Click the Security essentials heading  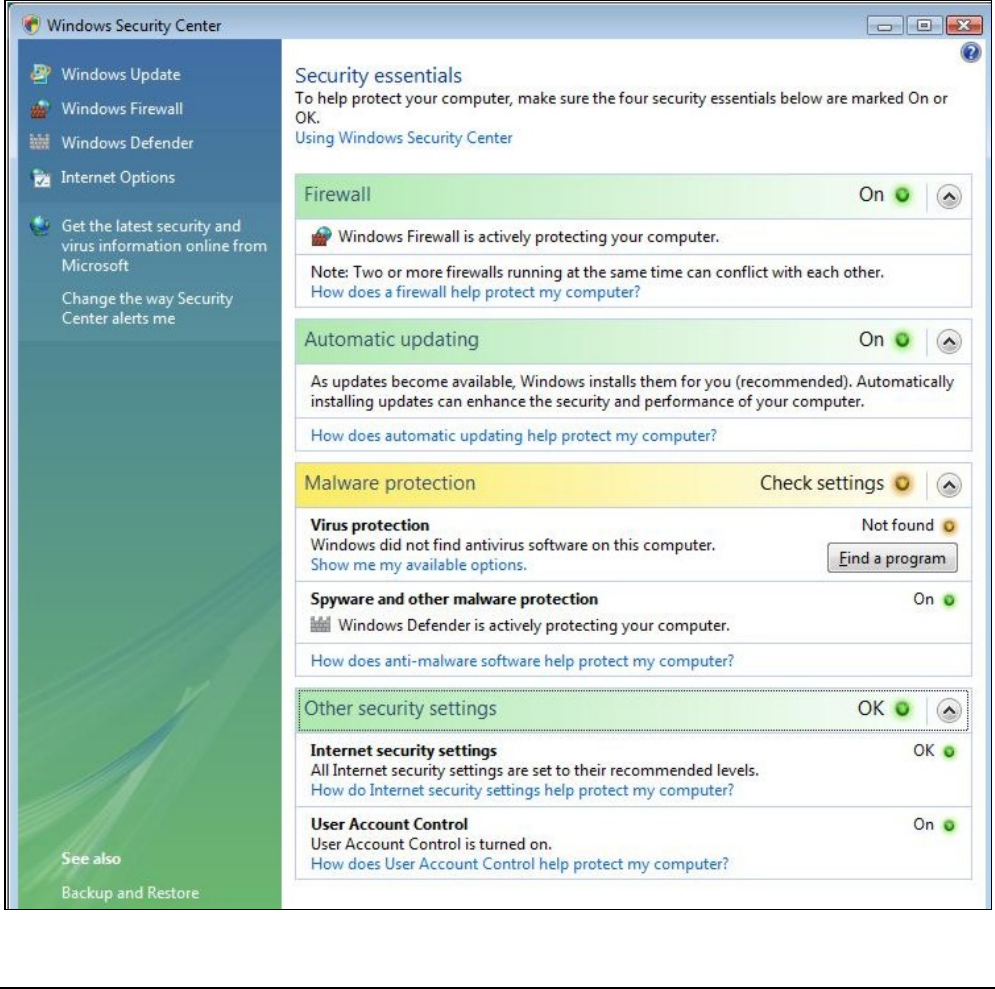point(378,75)
